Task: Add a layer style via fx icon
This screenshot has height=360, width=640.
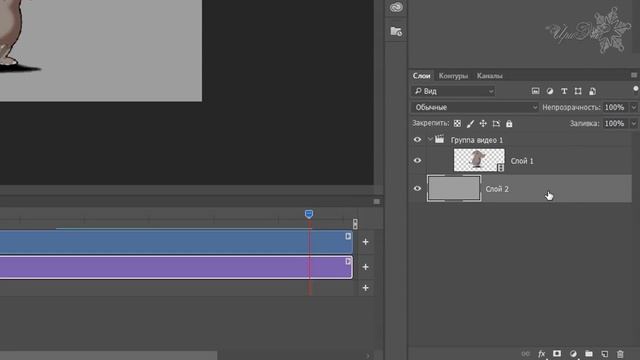Action: click(x=541, y=353)
